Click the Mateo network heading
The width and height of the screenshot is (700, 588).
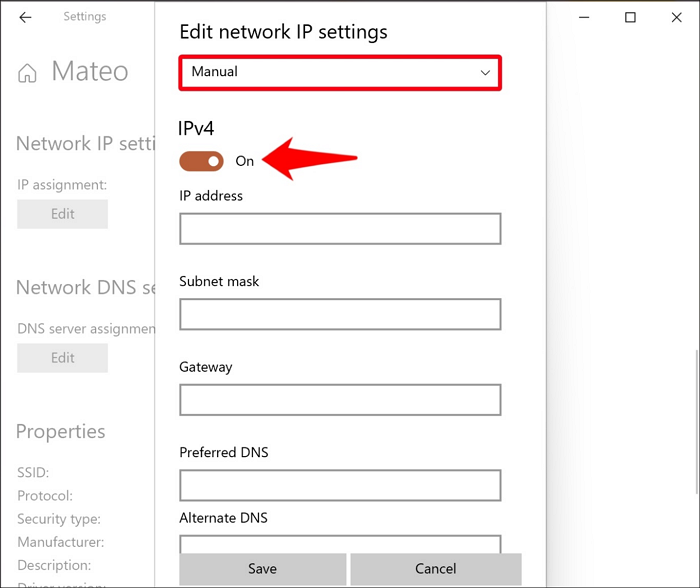pyautogui.click(x=90, y=72)
